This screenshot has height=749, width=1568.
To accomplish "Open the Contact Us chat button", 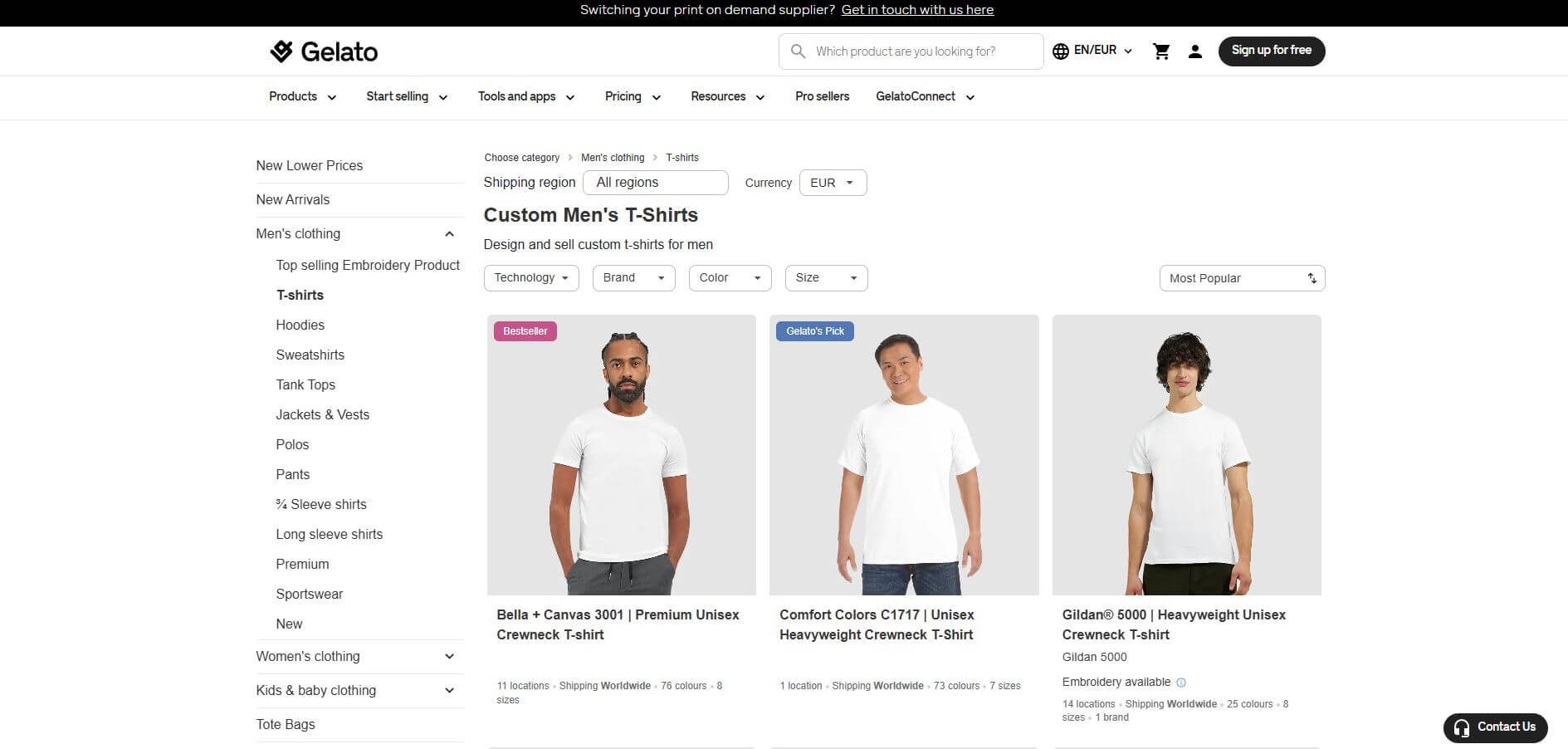I will pyautogui.click(x=1495, y=727).
